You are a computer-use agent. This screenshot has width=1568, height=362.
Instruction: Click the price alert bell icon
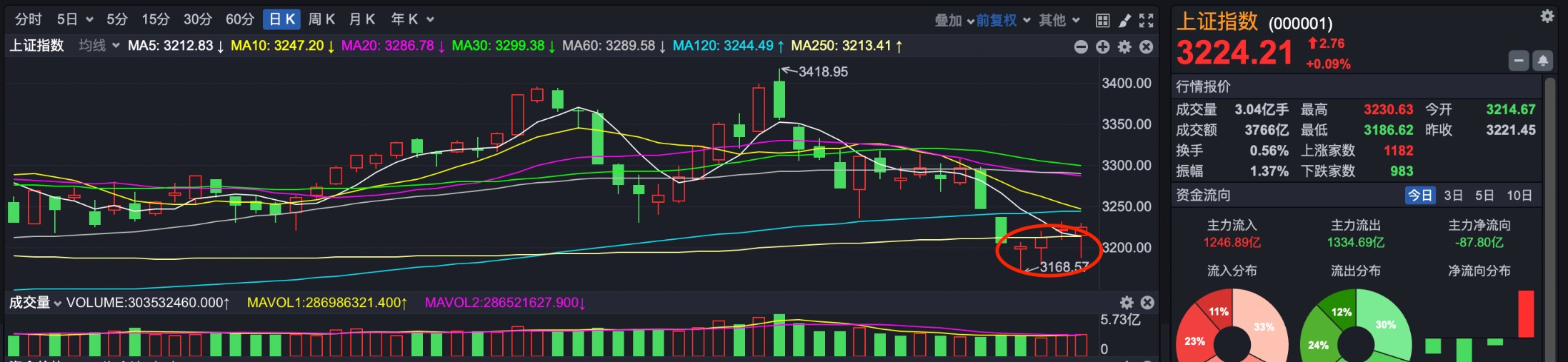coord(1543,61)
